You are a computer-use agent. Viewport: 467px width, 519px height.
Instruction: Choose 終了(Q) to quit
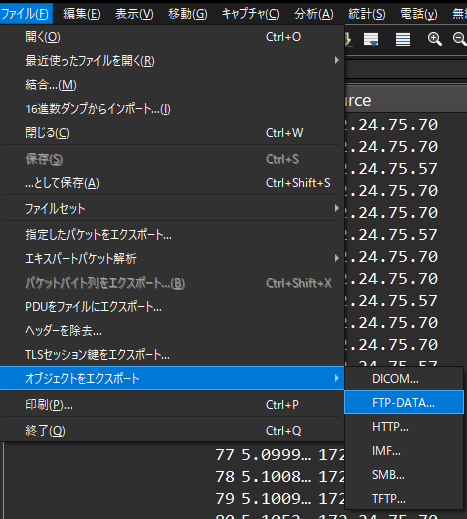(x=172, y=431)
